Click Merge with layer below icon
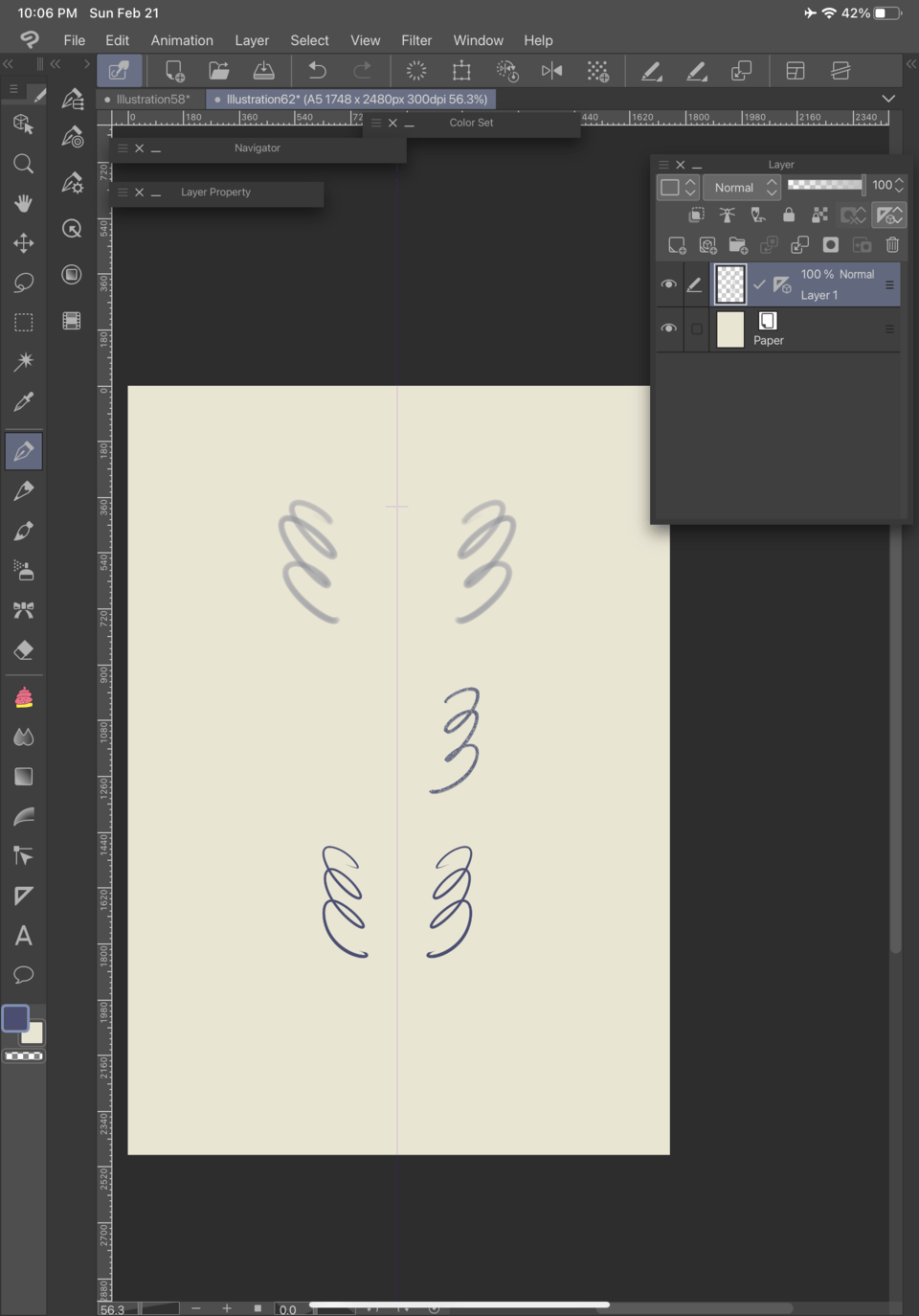 [x=799, y=245]
